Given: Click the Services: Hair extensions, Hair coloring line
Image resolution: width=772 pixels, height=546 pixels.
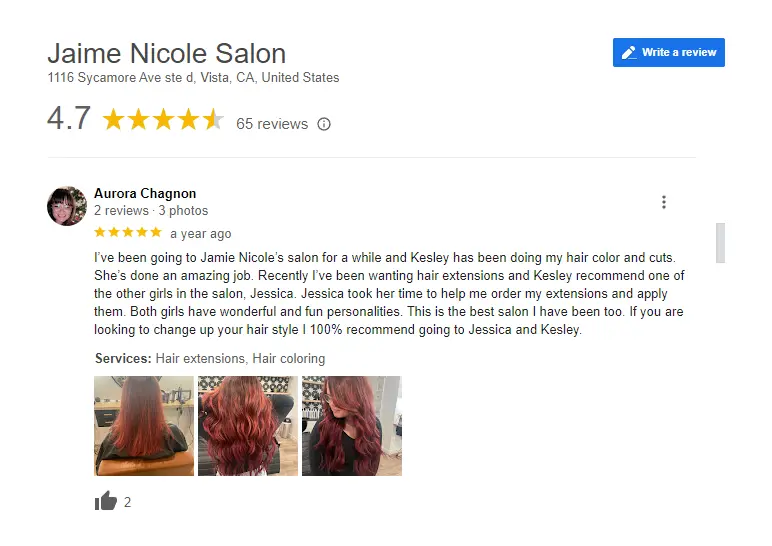Looking at the screenshot, I should pyautogui.click(x=210, y=358).
